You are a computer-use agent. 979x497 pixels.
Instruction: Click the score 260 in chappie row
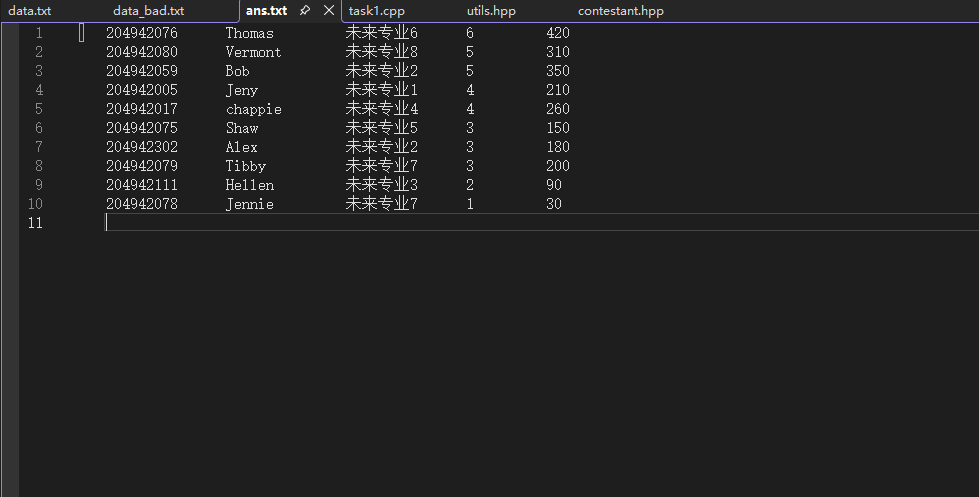[558, 109]
